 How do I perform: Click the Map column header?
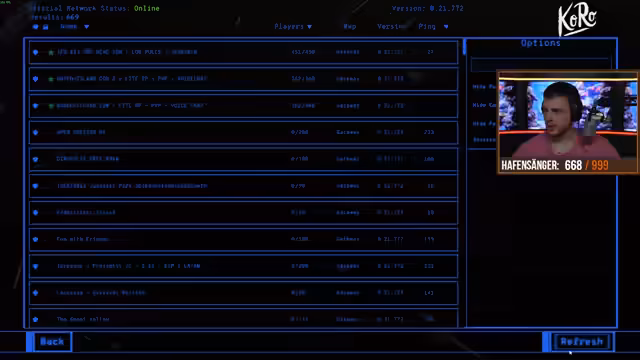[x=350, y=27]
